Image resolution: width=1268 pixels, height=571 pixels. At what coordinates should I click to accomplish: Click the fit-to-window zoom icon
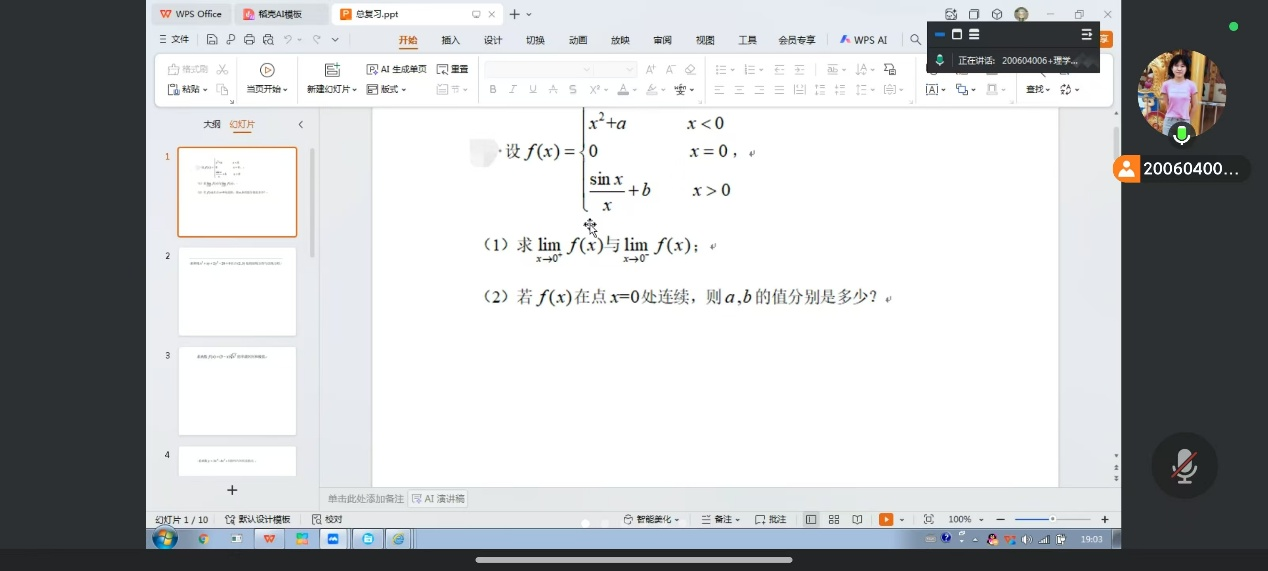click(928, 520)
